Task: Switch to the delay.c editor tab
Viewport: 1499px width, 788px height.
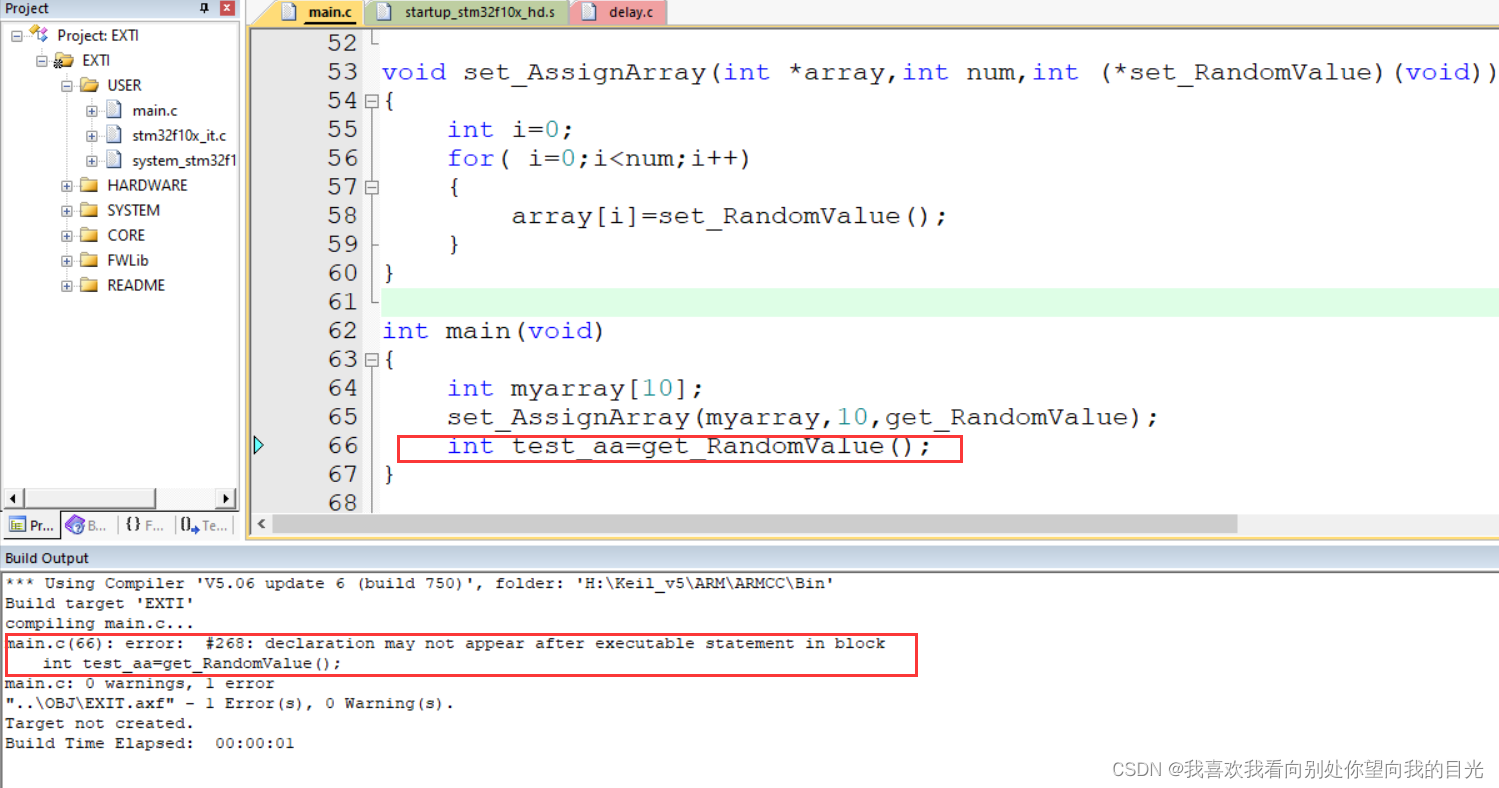Action: click(619, 13)
